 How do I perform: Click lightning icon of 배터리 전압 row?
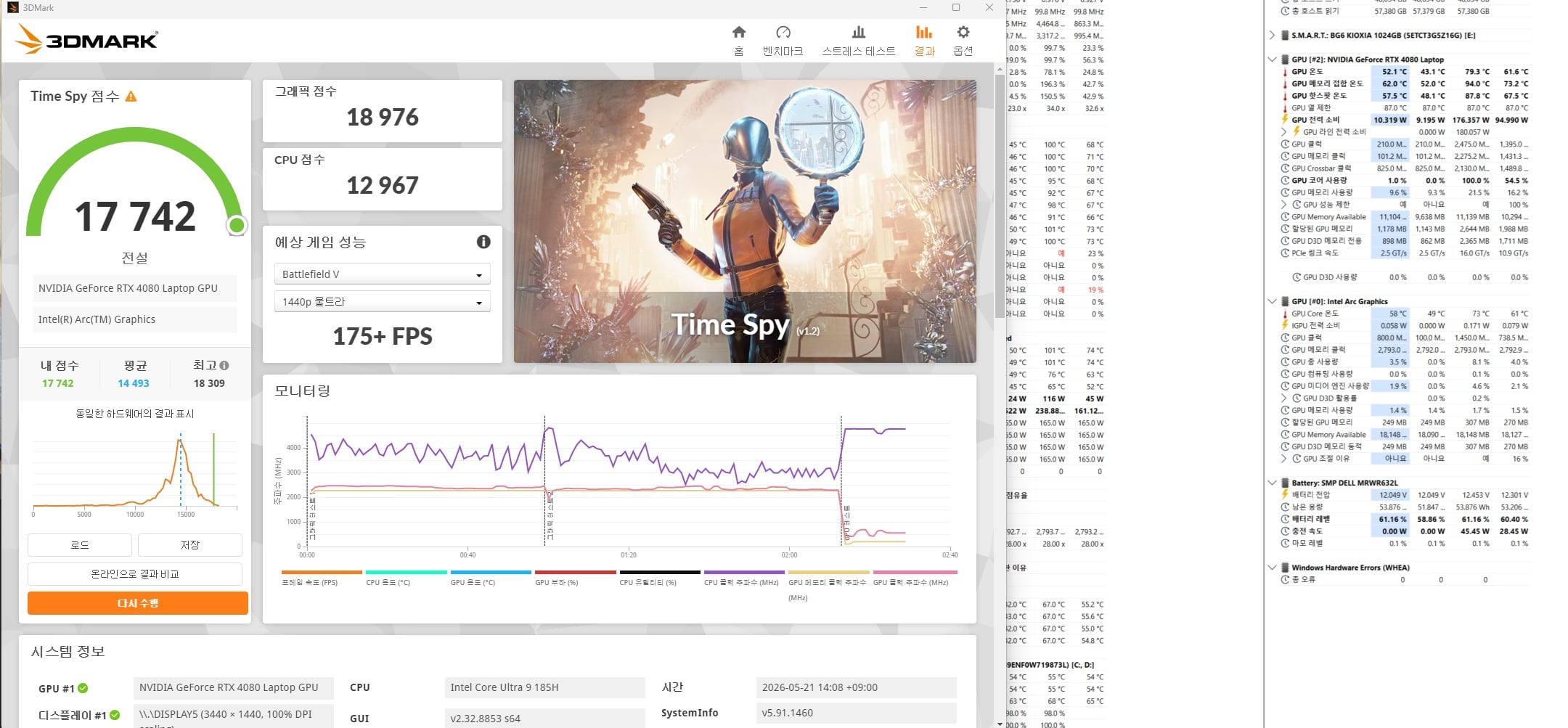pyautogui.click(x=1285, y=495)
